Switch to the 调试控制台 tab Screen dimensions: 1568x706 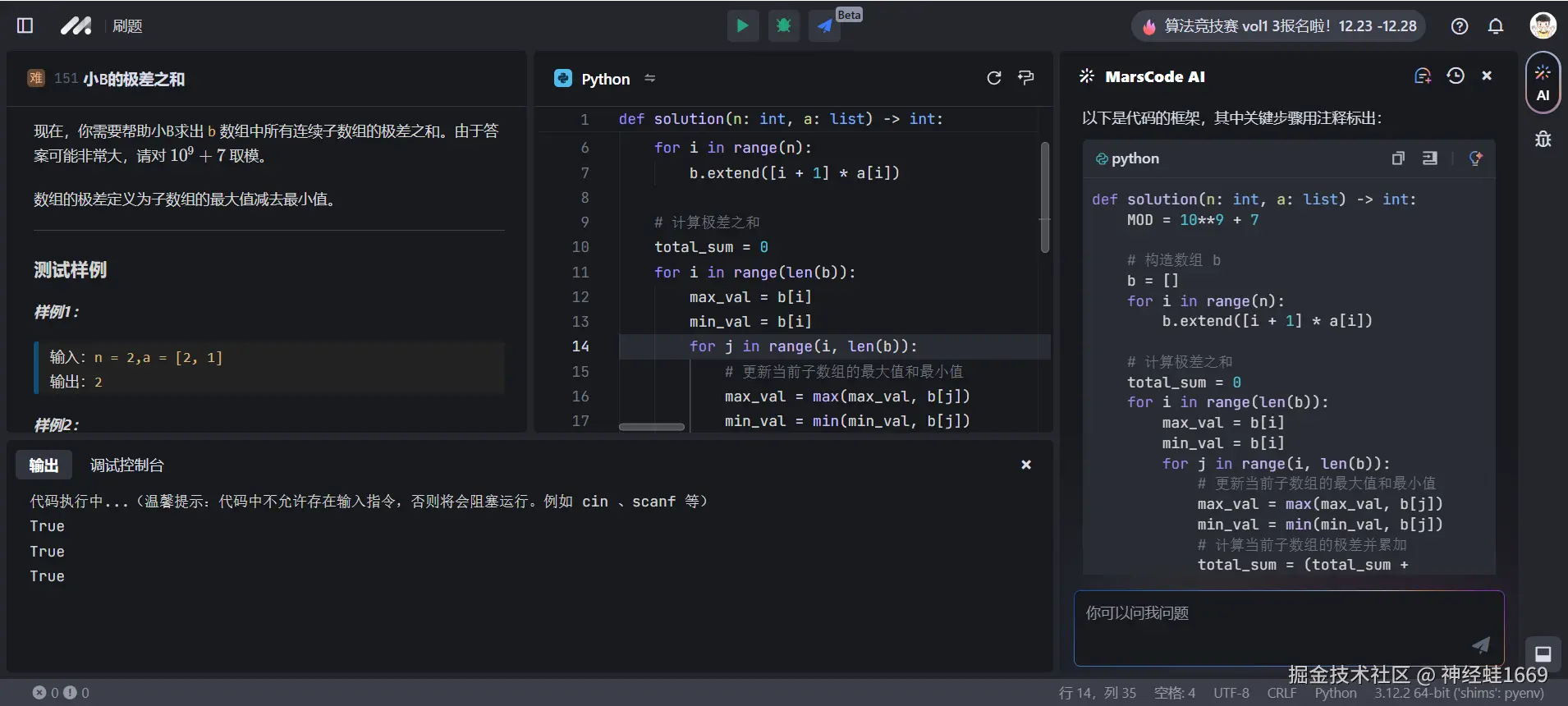click(x=126, y=465)
